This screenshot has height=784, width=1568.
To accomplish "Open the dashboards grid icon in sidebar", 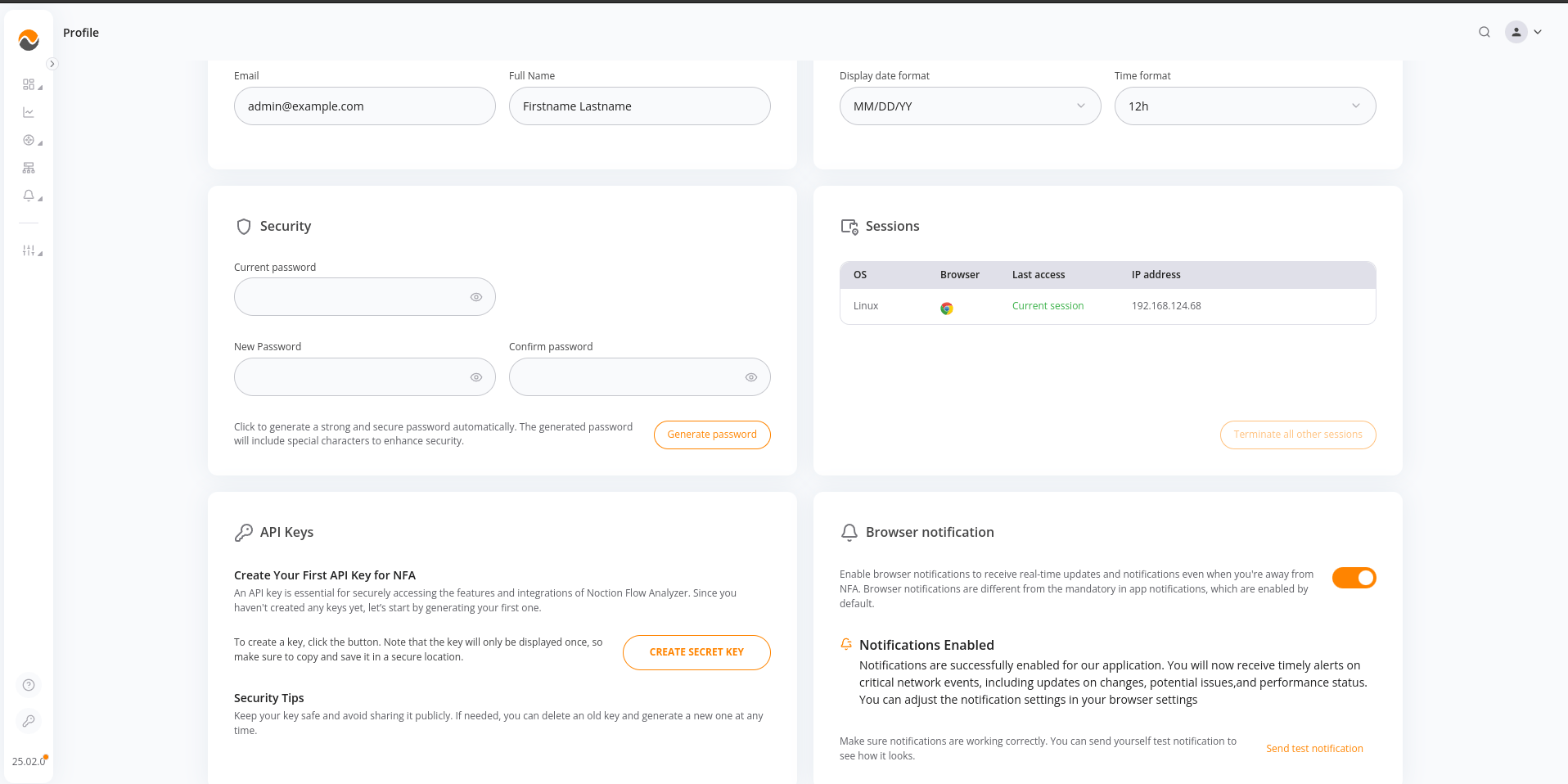I will (x=29, y=84).
